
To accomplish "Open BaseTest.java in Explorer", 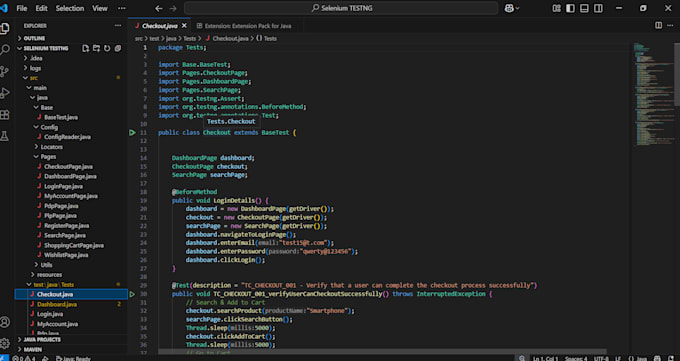I will (72, 117).
